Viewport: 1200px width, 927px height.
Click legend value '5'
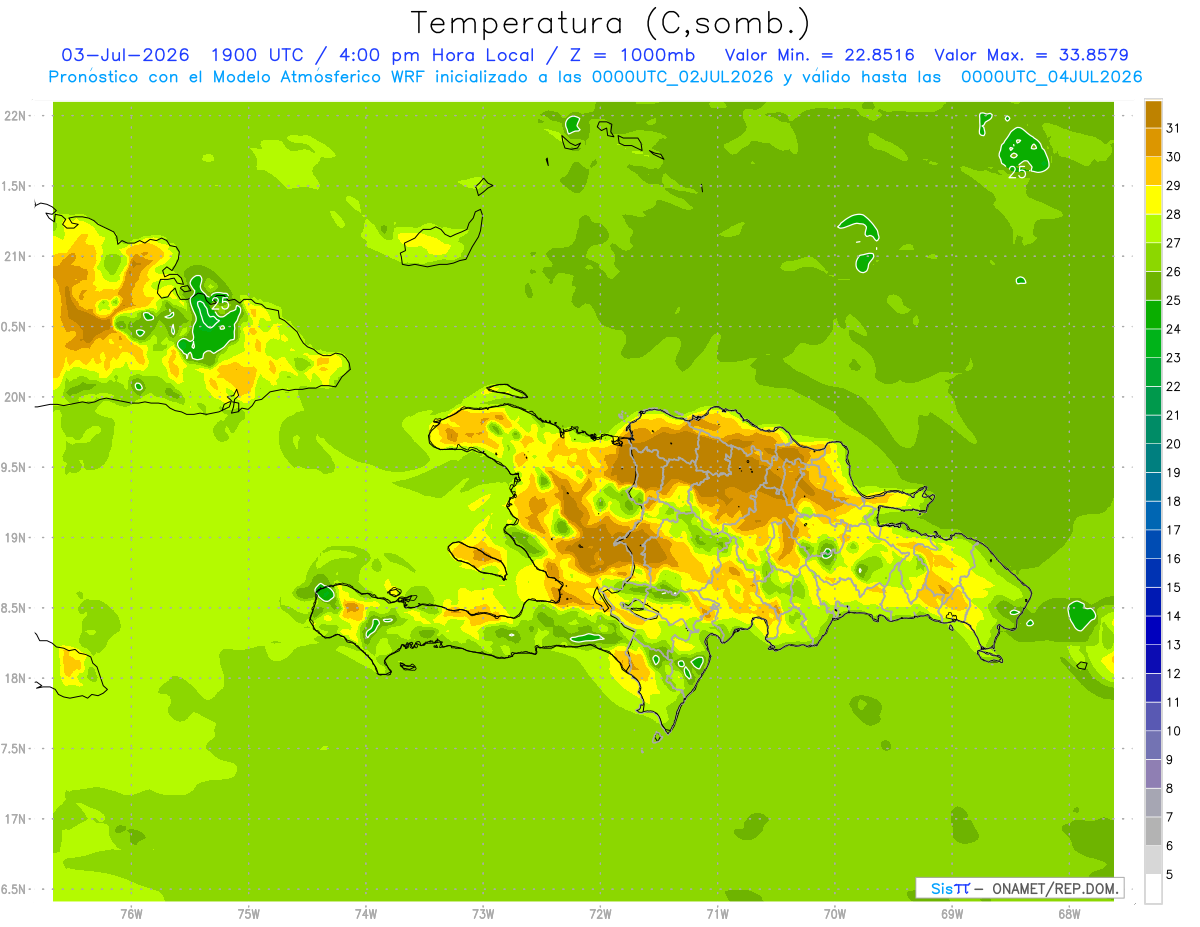coord(1169,875)
